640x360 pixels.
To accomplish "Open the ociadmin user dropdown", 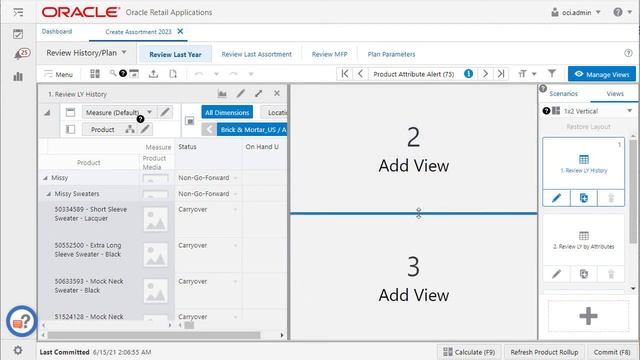I will pos(576,12).
